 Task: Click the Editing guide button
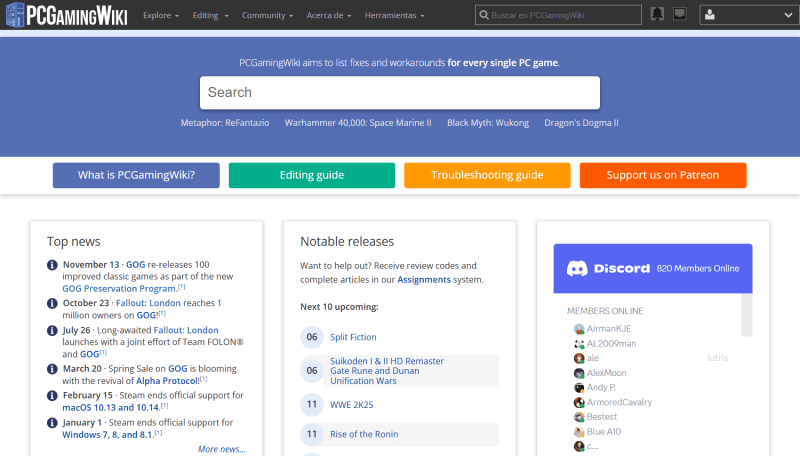pyautogui.click(x=311, y=175)
